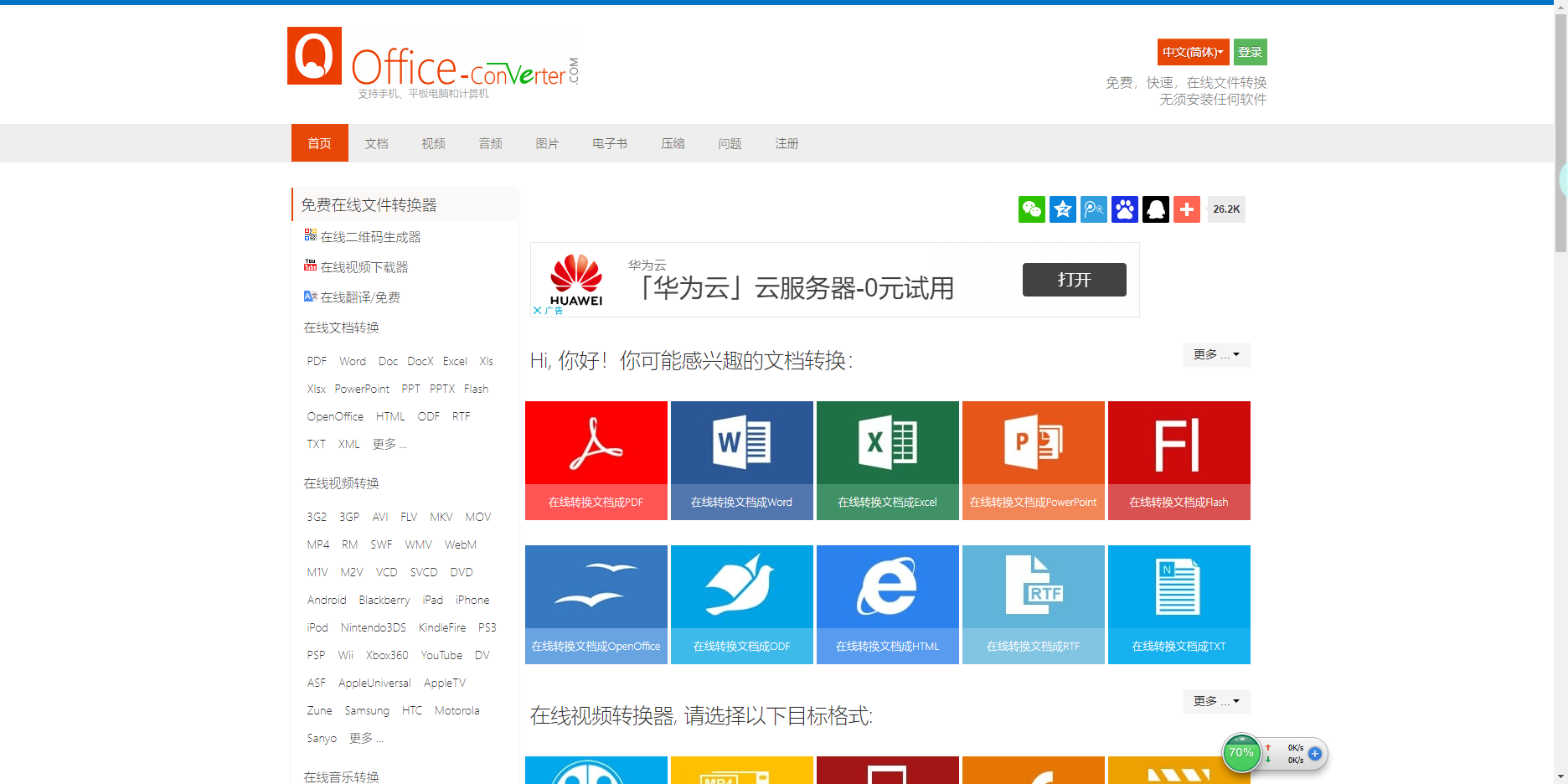Click the blue plus on the speed widget

pyautogui.click(x=1315, y=754)
